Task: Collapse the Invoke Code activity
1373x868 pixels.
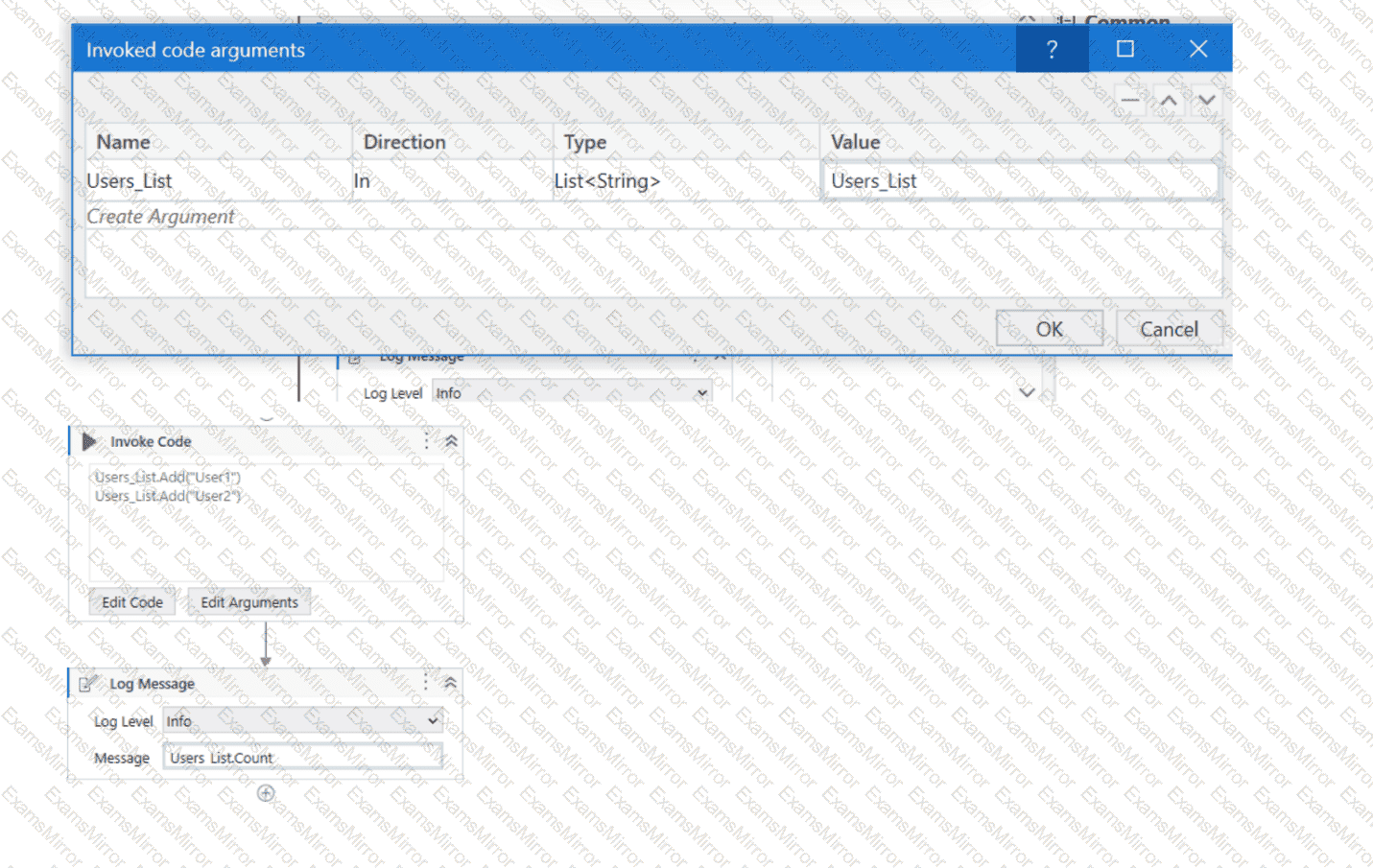Action: (451, 441)
